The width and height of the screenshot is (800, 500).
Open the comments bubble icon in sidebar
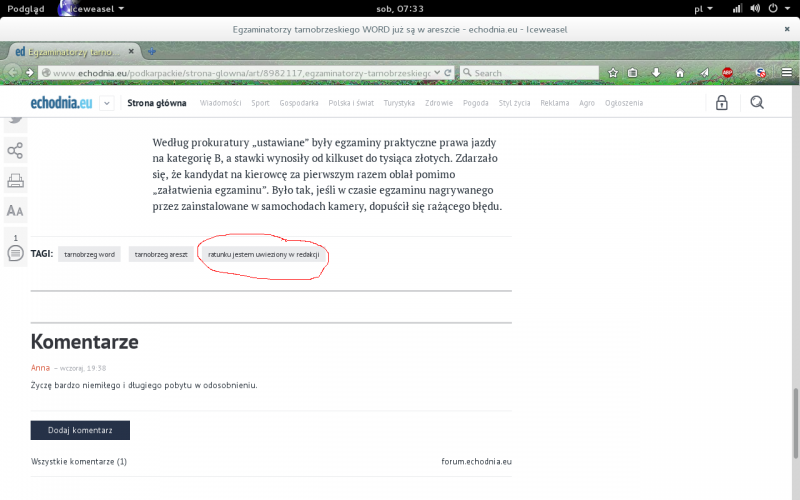(x=15, y=253)
